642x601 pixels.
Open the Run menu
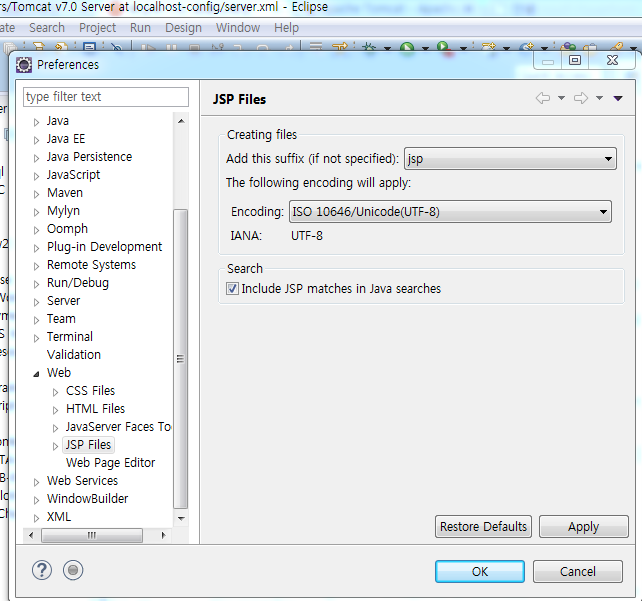[x=140, y=28]
